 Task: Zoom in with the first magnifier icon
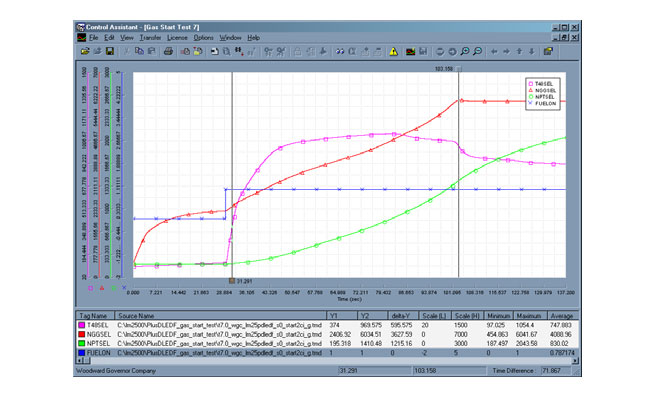[465, 51]
